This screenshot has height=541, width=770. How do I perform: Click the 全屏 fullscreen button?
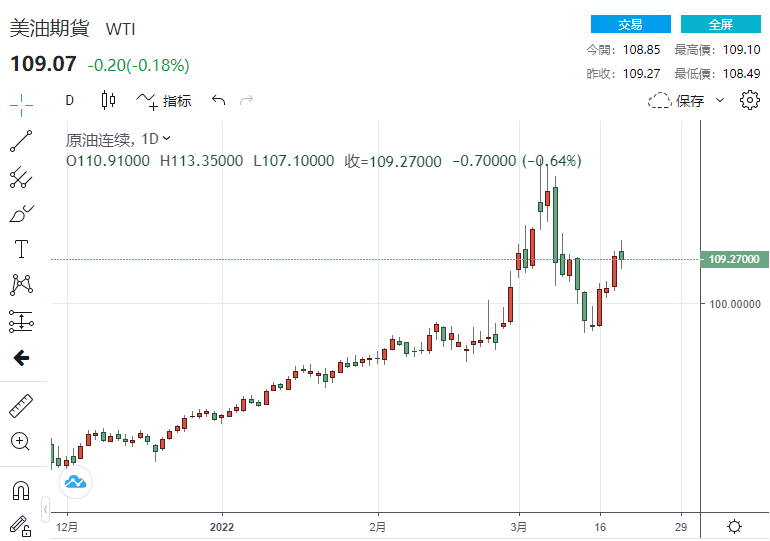720,24
